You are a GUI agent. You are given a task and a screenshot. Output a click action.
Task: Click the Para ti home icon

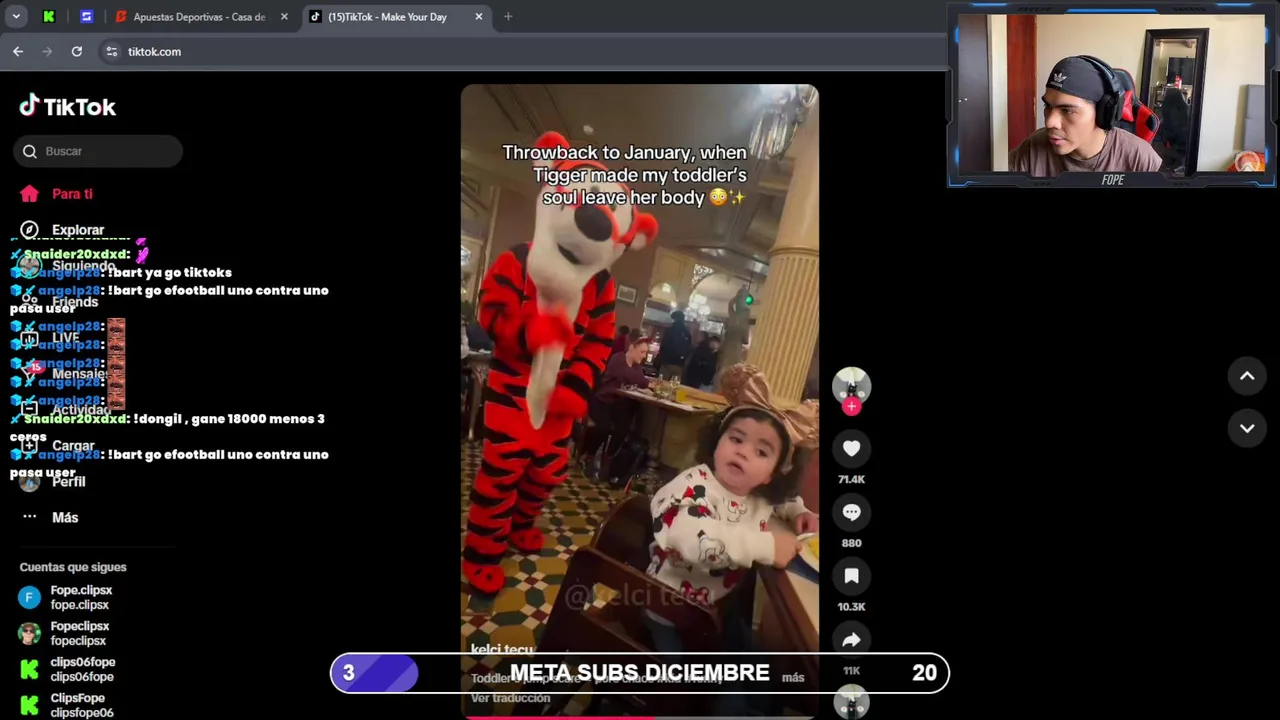[x=29, y=194]
